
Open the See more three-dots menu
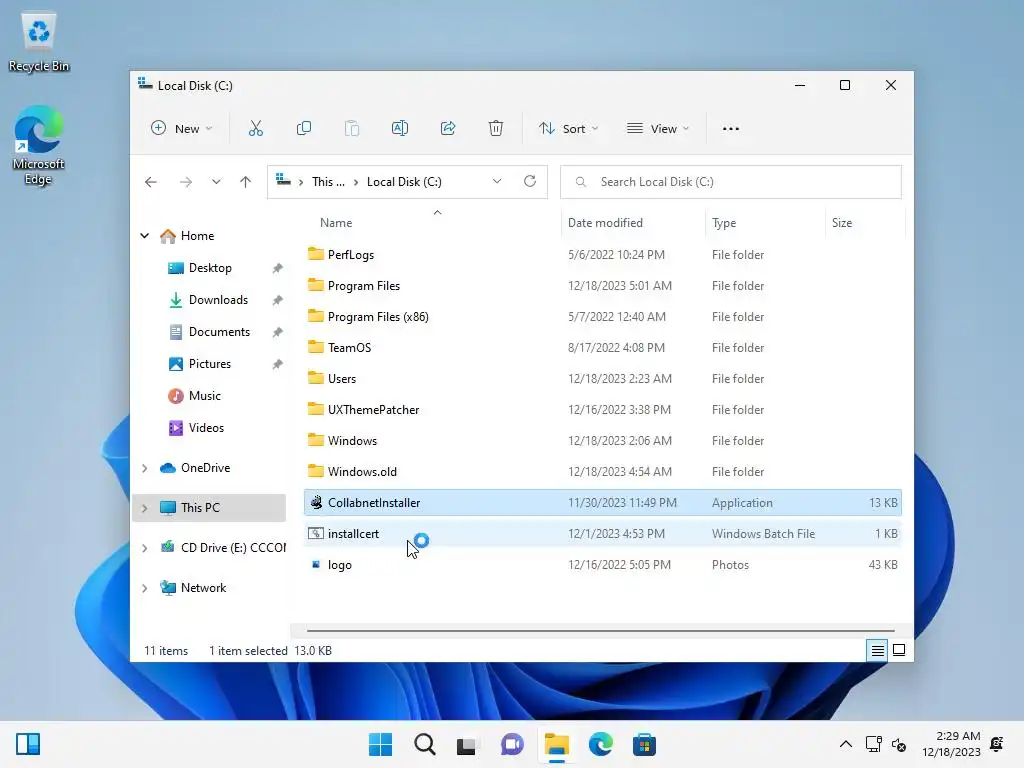click(731, 129)
